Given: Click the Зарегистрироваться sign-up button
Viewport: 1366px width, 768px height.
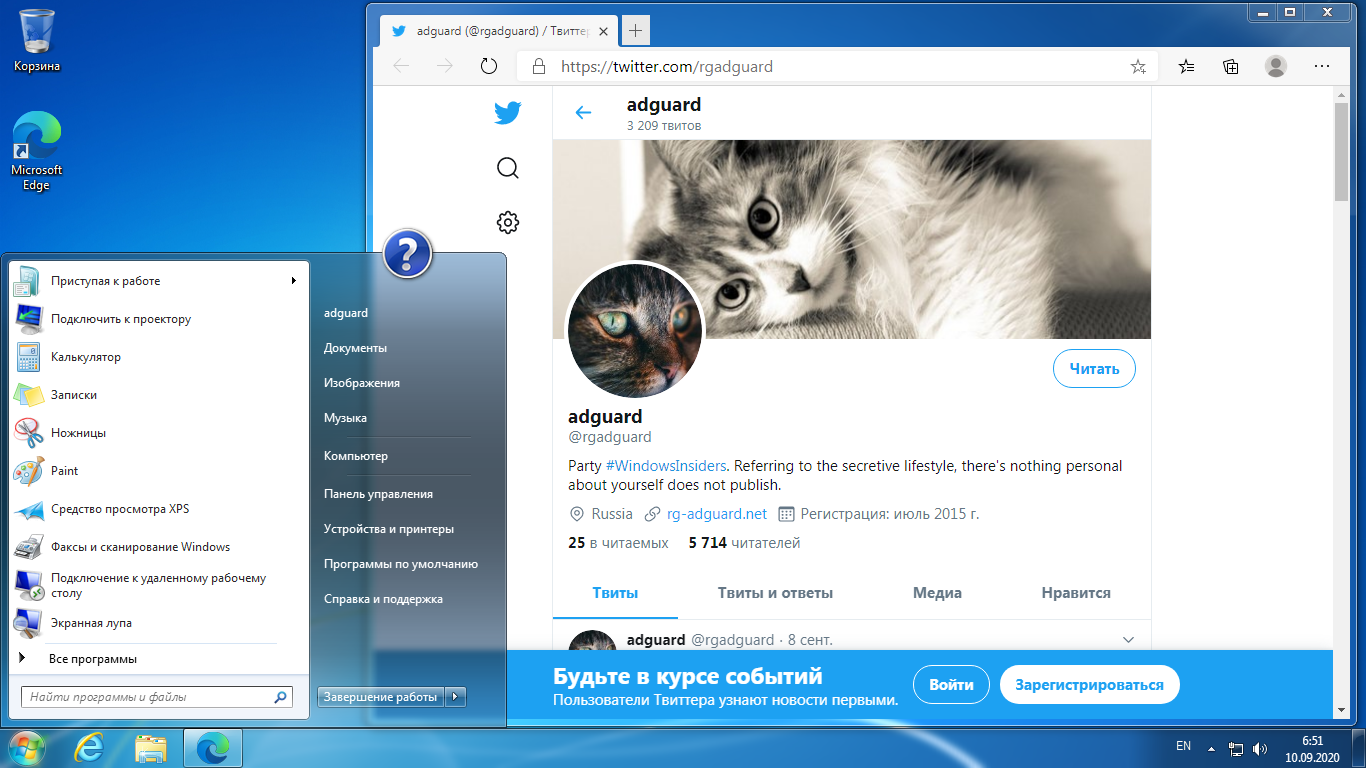Looking at the screenshot, I should click(1089, 685).
